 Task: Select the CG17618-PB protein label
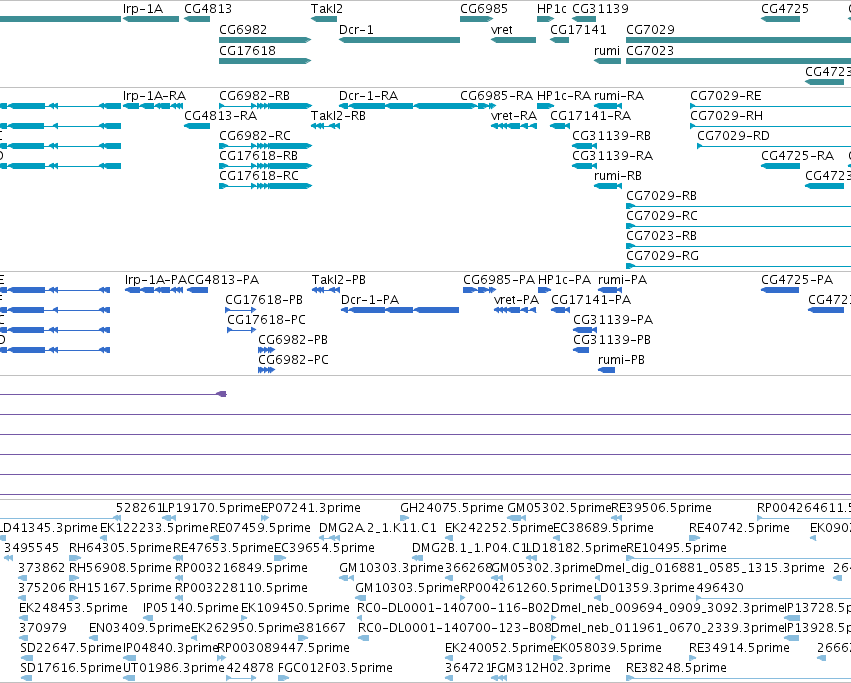(264, 300)
